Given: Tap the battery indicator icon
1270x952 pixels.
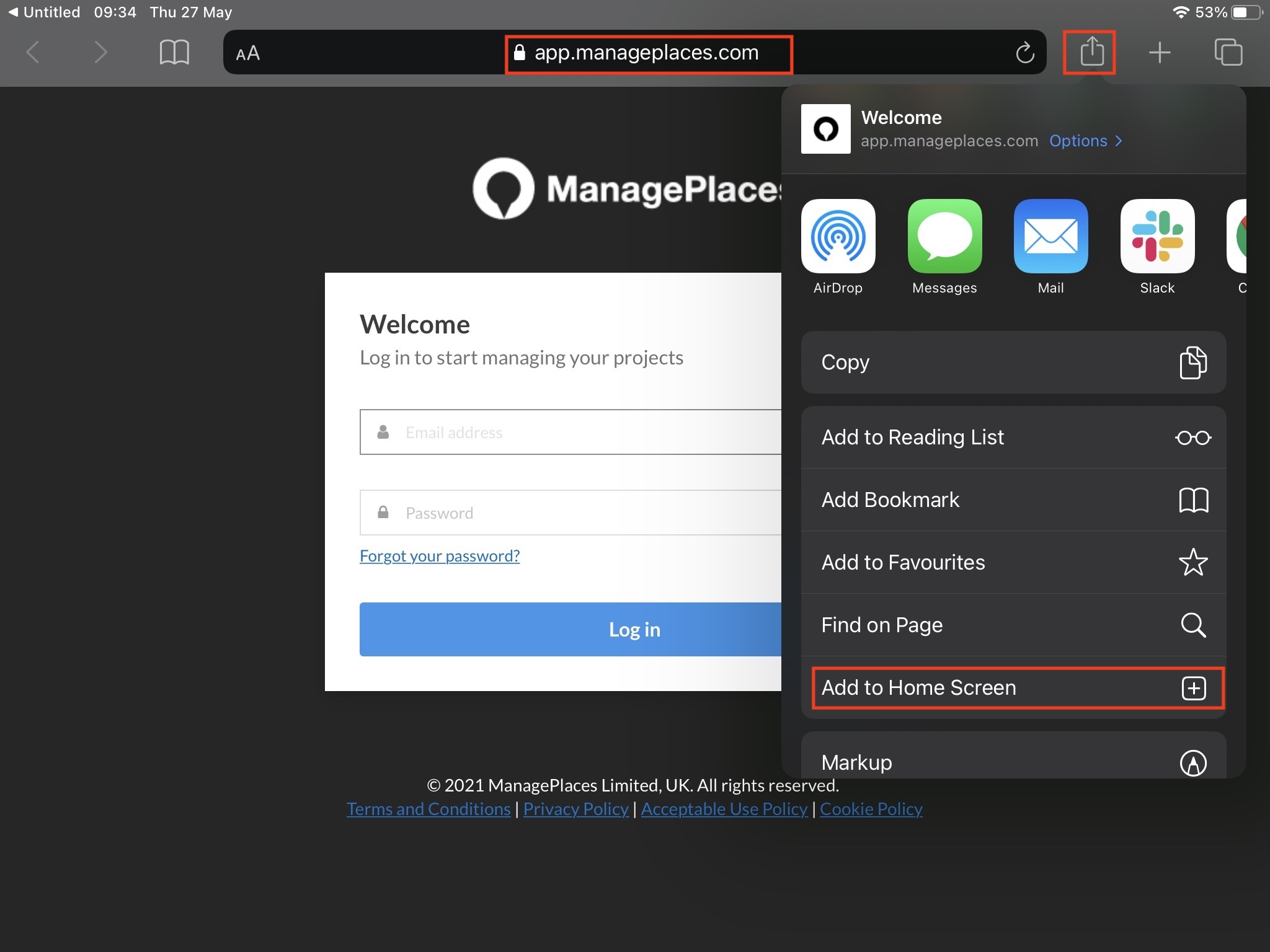Looking at the screenshot, I should coord(1248,12).
